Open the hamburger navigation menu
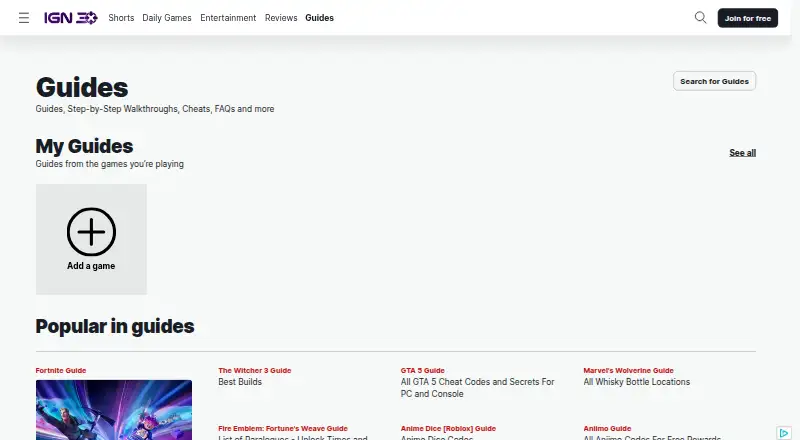The height and width of the screenshot is (440, 800). coord(24,18)
